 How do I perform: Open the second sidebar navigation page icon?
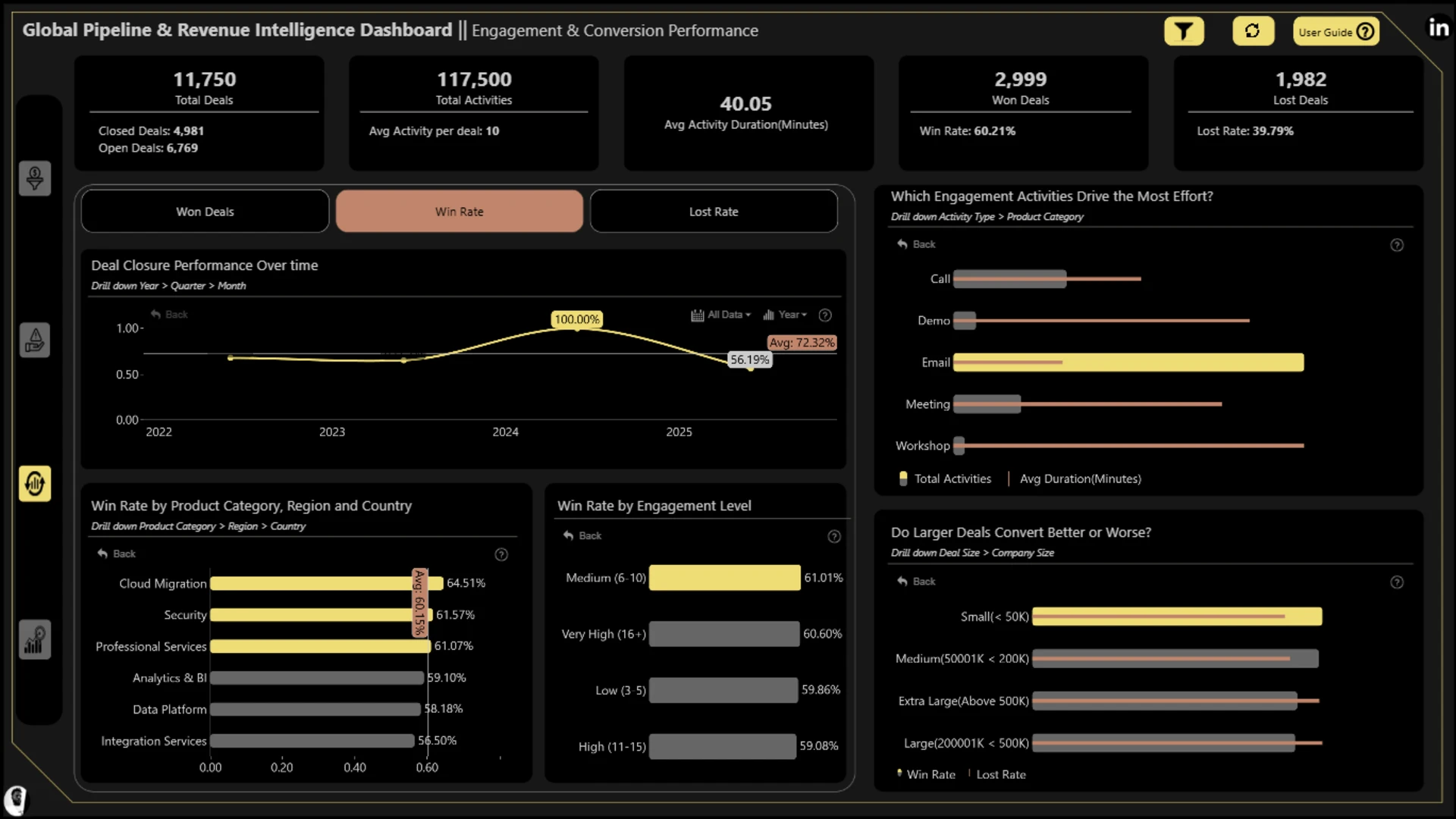(x=35, y=340)
